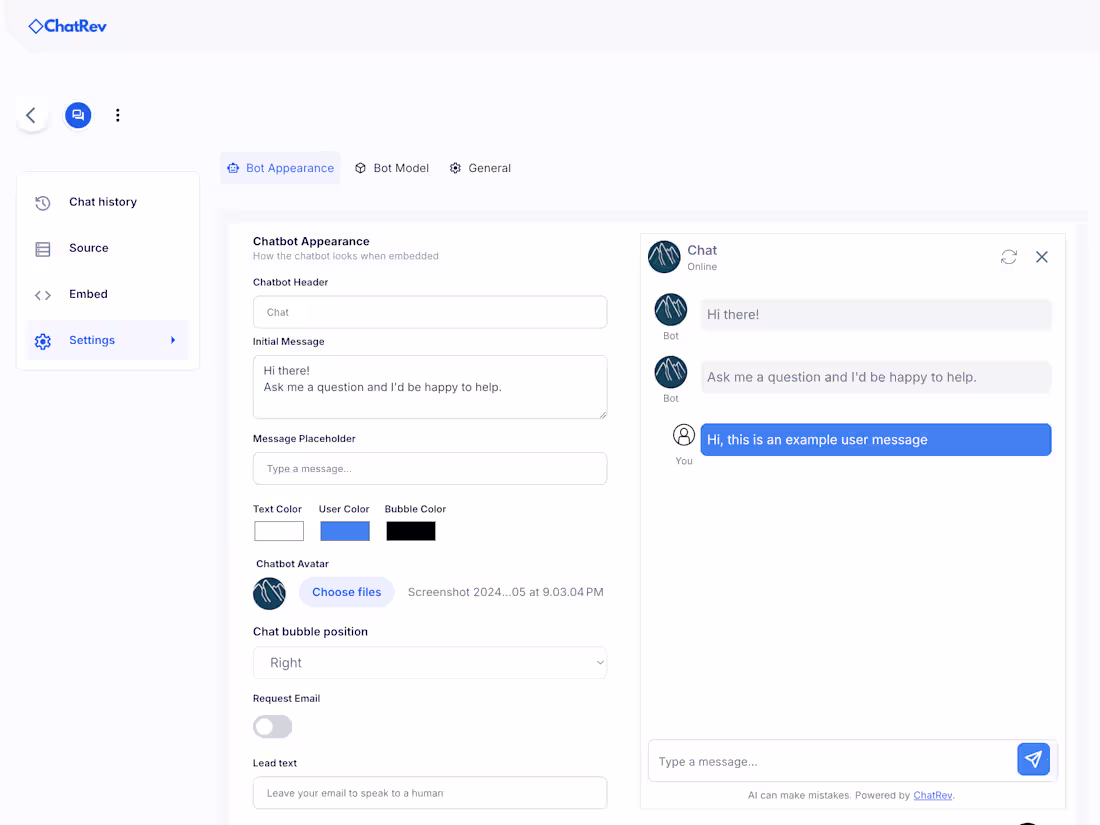Enable the Request Email toggle
Viewport: 1100px width, 825px height.
272,726
